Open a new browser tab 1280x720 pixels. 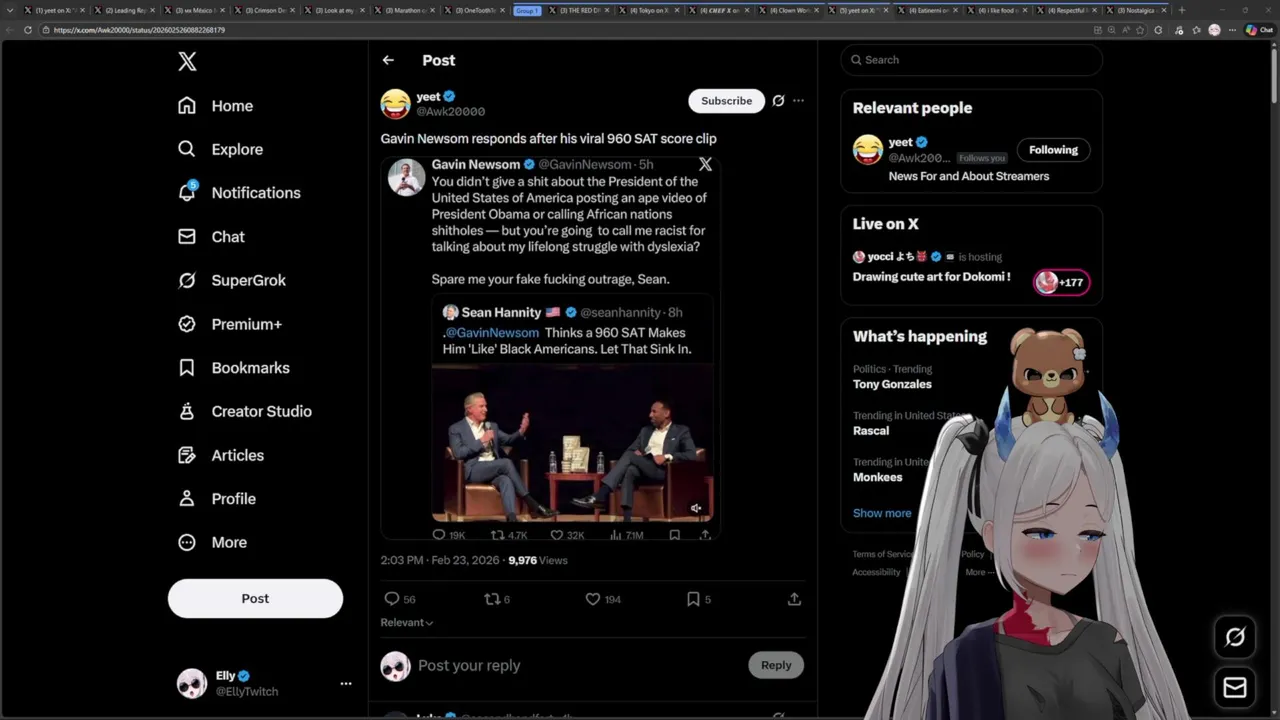tap(1181, 10)
